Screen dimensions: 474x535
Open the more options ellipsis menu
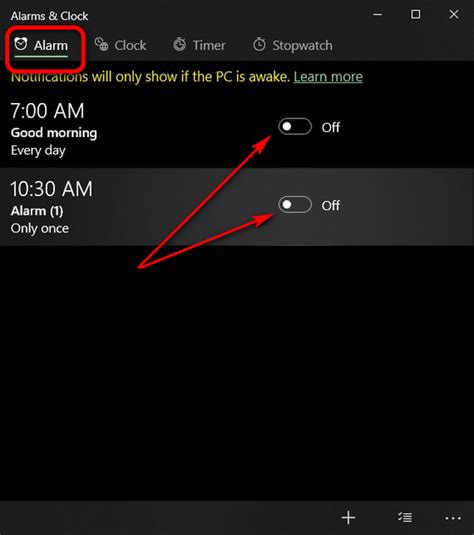[453, 518]
